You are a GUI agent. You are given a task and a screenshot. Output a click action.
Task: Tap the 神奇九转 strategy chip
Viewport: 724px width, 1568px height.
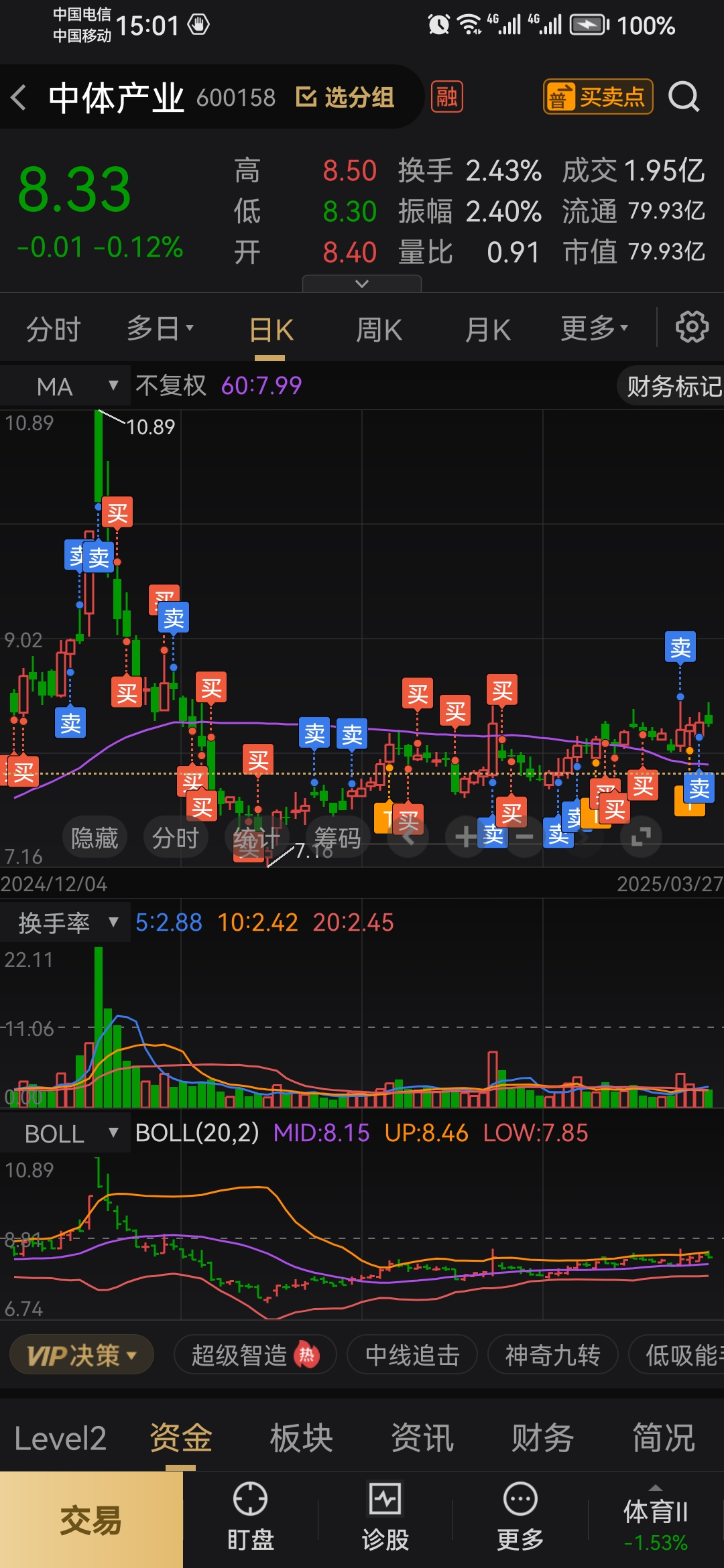[552, 1356]
